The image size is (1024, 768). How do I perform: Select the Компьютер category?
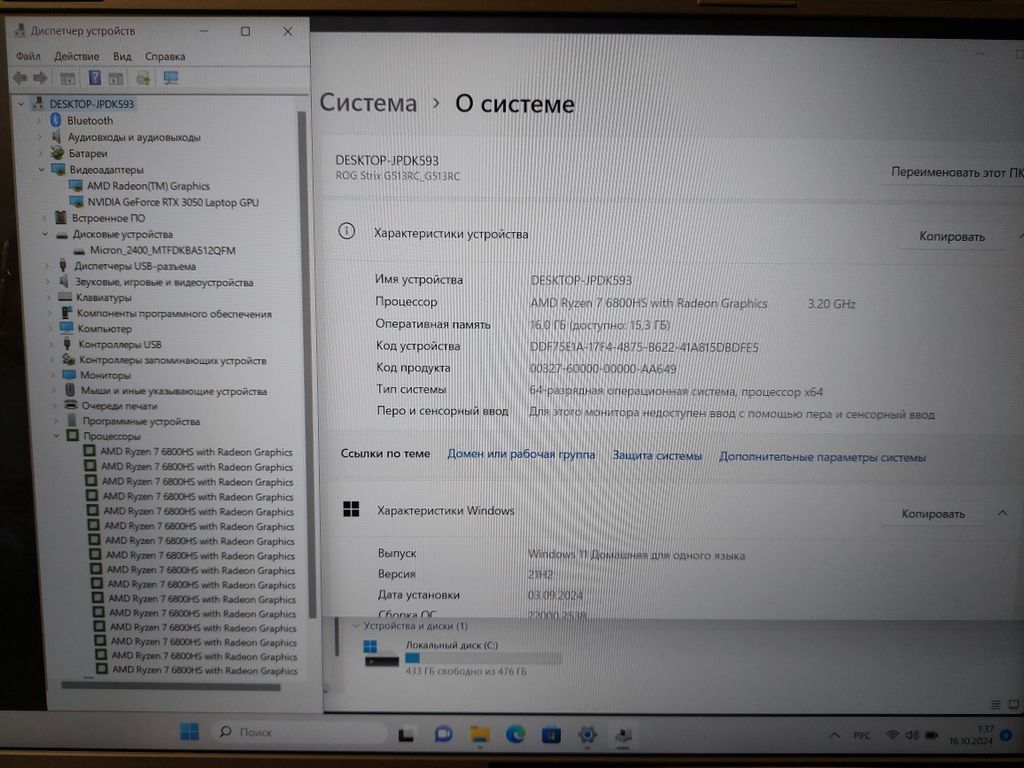coord(104,329)
